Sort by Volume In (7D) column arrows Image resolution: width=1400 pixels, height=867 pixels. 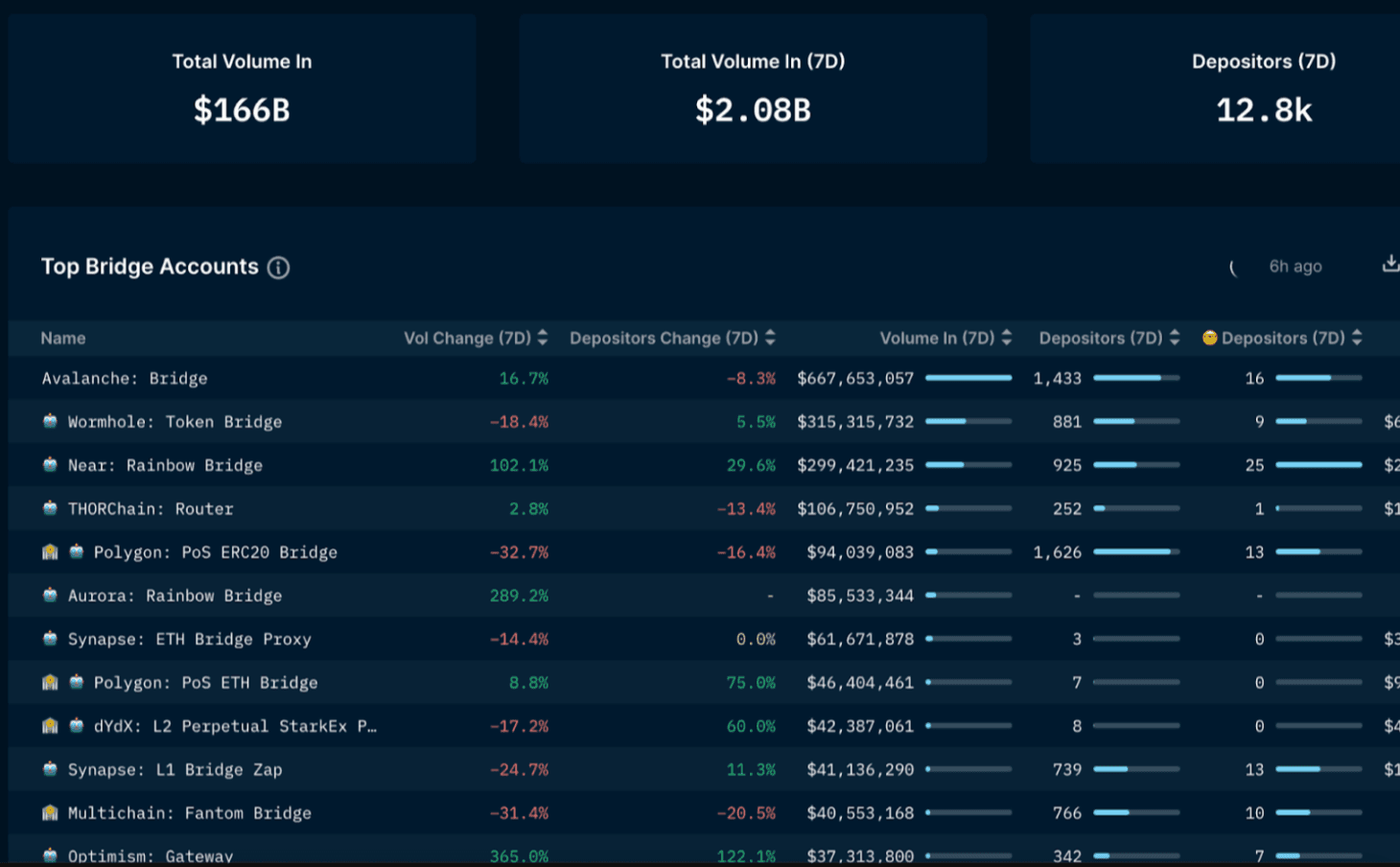pos(1007,338)
